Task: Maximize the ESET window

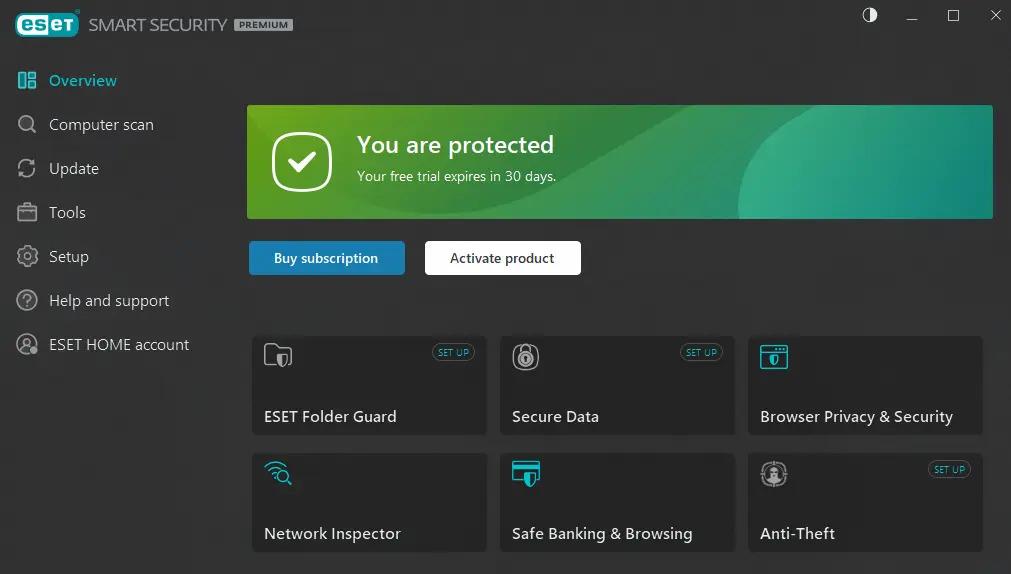Action: pos(954,15)
